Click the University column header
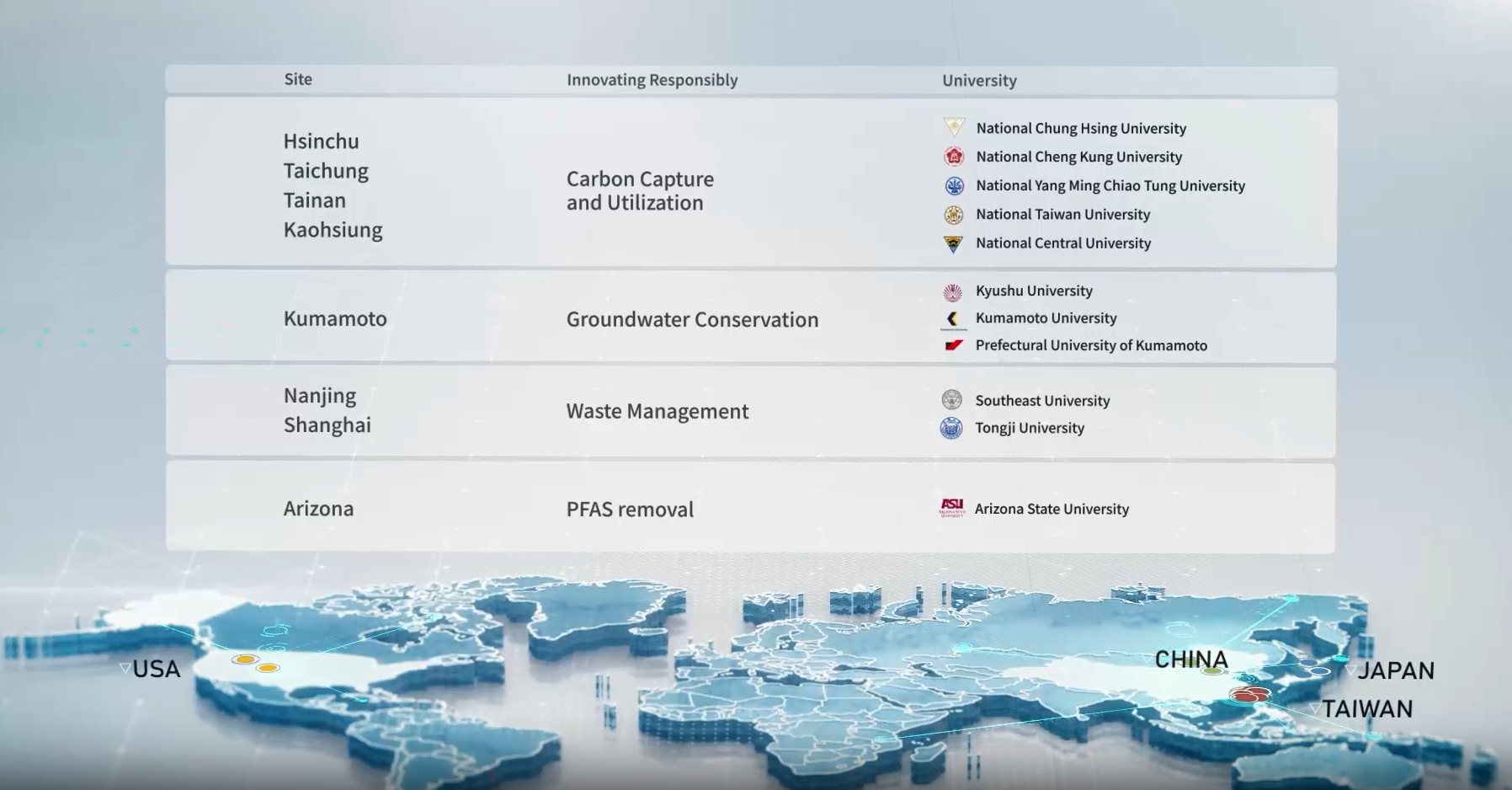The image size is (1512, 790). click(979, 81)
